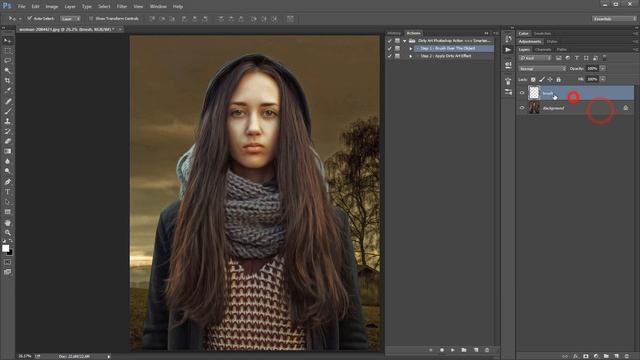Delete the layer with the Layers panel trash icon
This screenshot has height=360, width=640.
[627, 356]
